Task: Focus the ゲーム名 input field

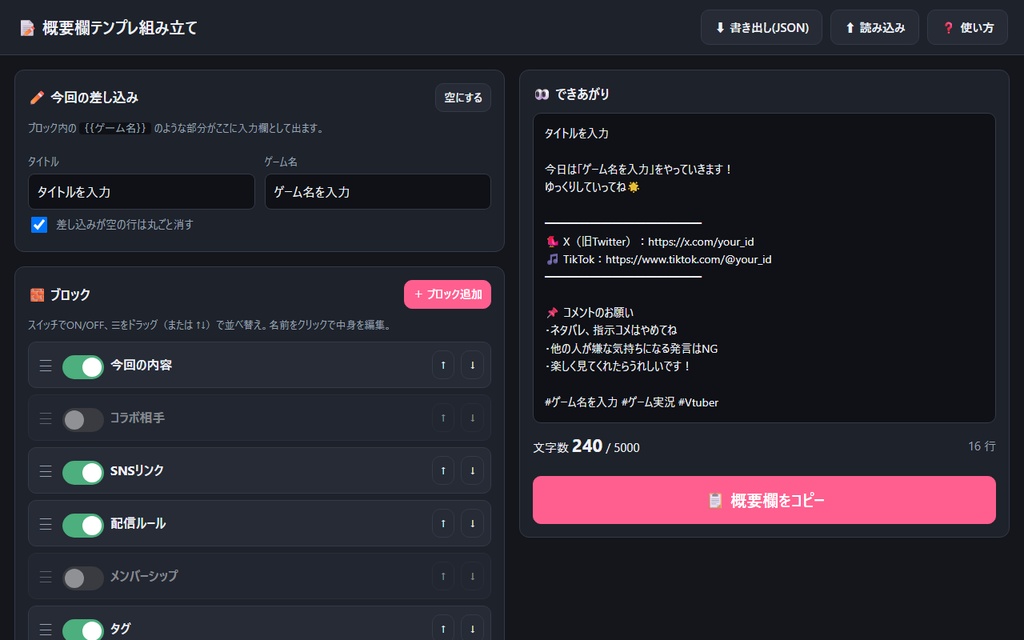Action: pyautogui.click(x=377, y=192)
